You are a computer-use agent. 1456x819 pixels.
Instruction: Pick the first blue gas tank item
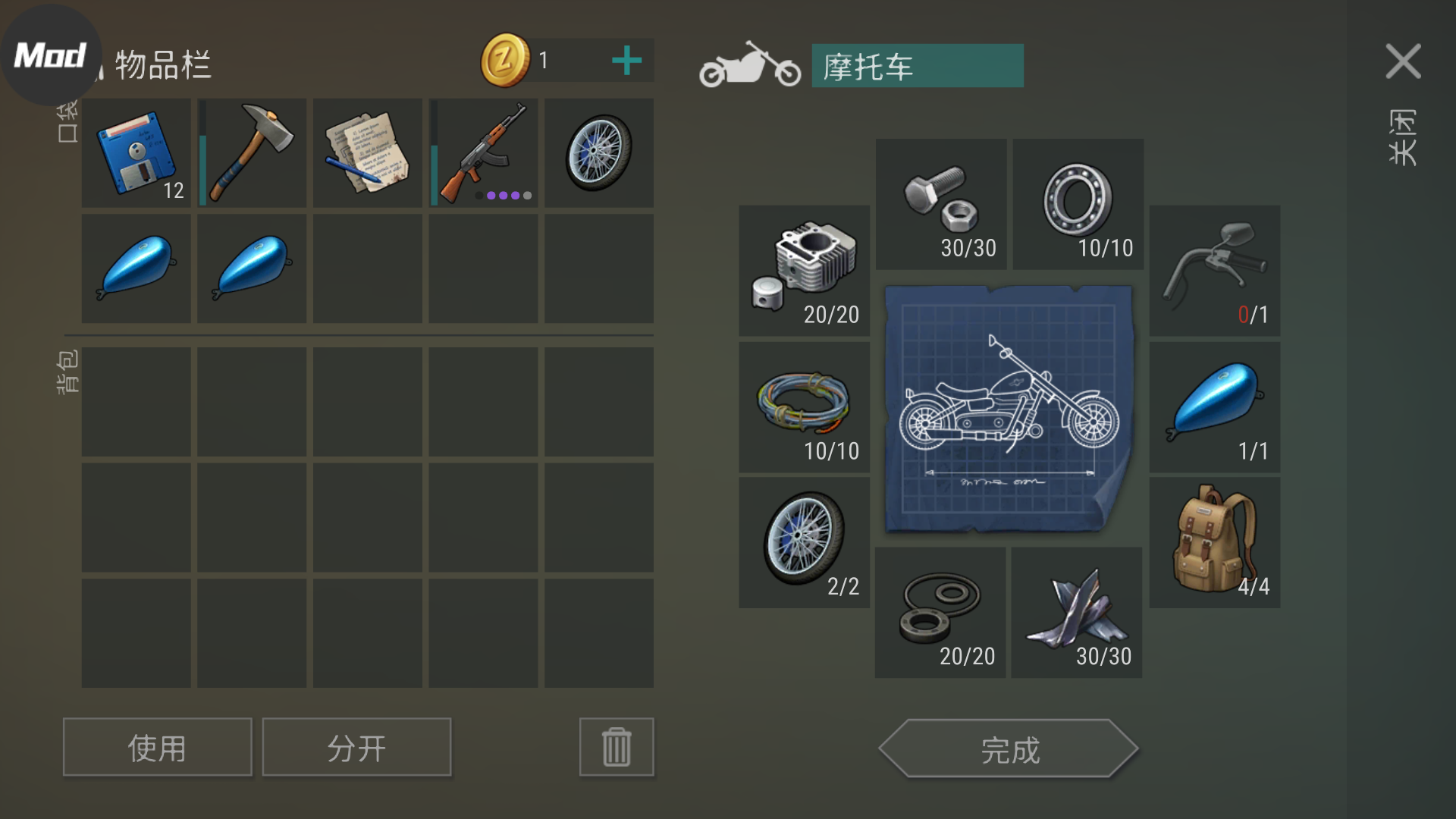coord(136,268)
